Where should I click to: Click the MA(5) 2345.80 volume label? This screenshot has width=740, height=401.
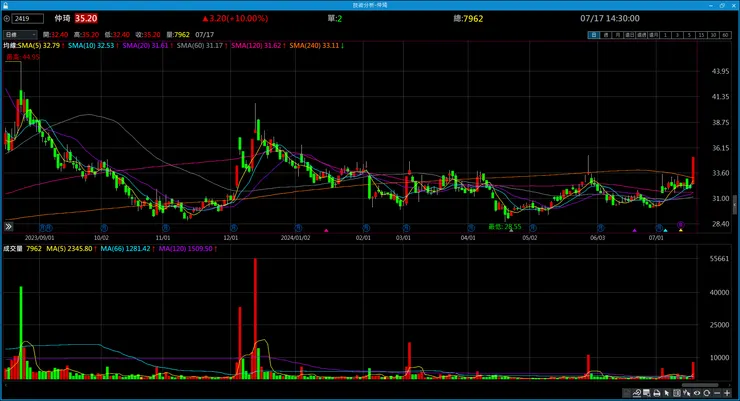tap(69, 248)
